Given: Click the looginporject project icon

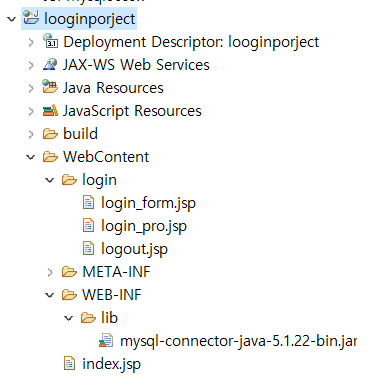Looking at the screenshot, I should 31,17.
